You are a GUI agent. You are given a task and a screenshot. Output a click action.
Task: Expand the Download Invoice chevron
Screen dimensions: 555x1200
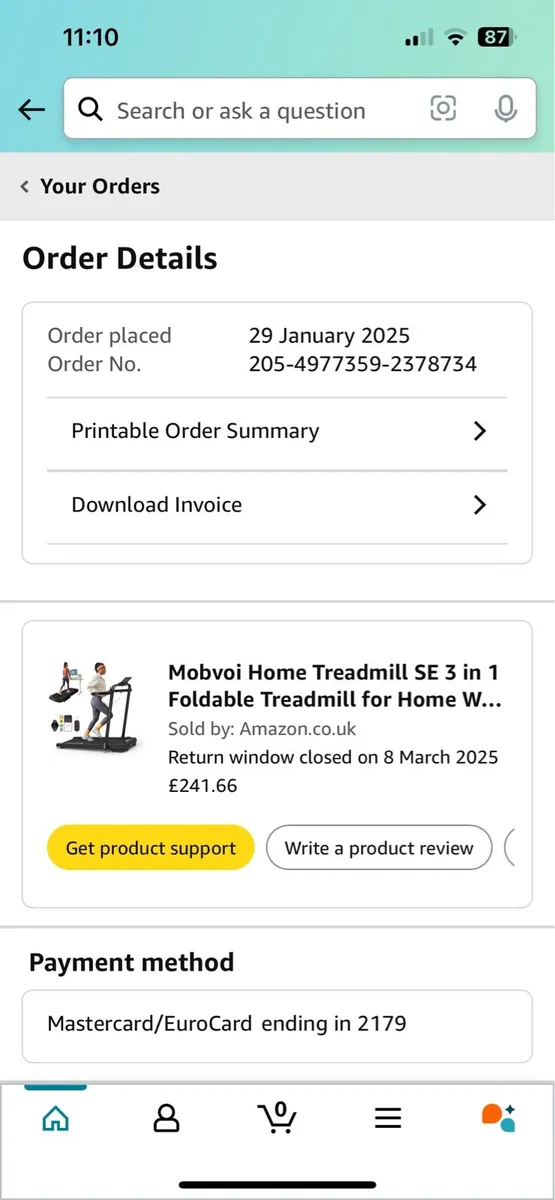pyautogui.click(x=480, y=505)
